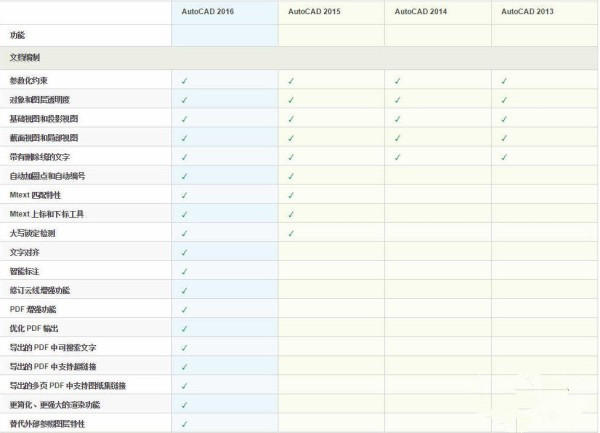This screenshot has width=600, height=433.
Task: Click AutoCAD 2016 checkmark for 替代外部参照图层特性
Action: [185, 424]
